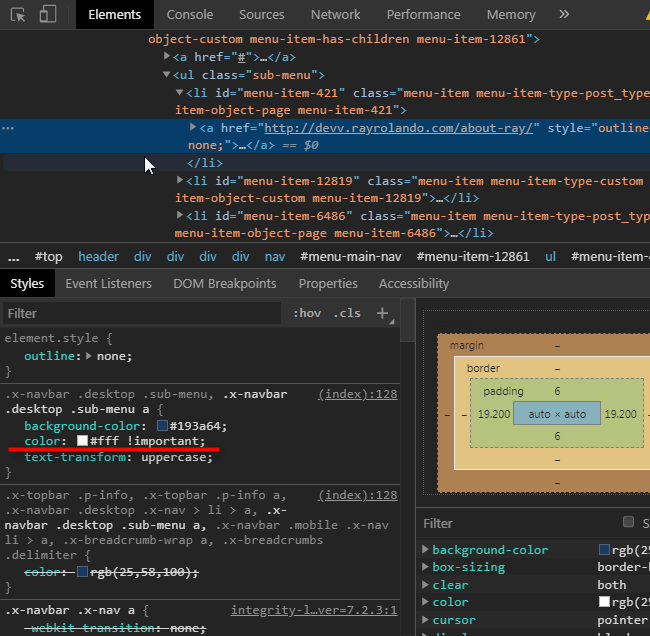Open integrity-l…ver=7.2.3:1 stylesheet link
Viewport: 650px width, 636px height.
tap(314, 610)
